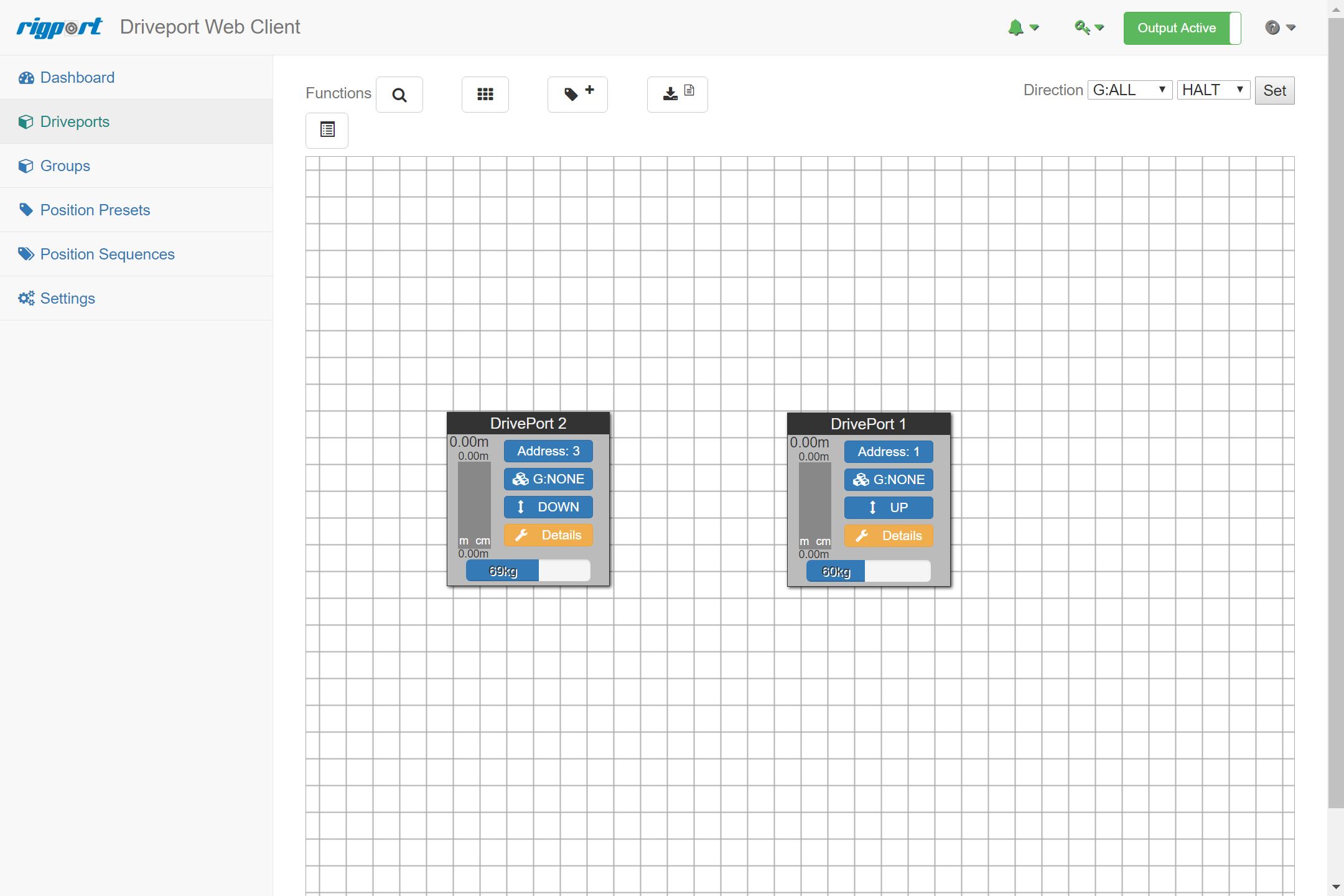Expand the HALT direction dropdown

pos(1213,90)
